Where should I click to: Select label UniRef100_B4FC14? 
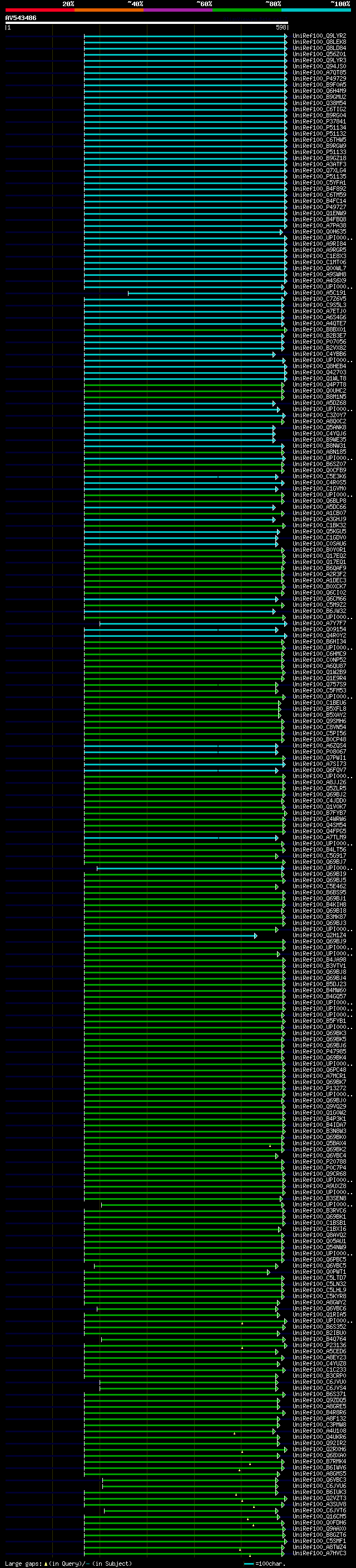click(x=319, y=201)
